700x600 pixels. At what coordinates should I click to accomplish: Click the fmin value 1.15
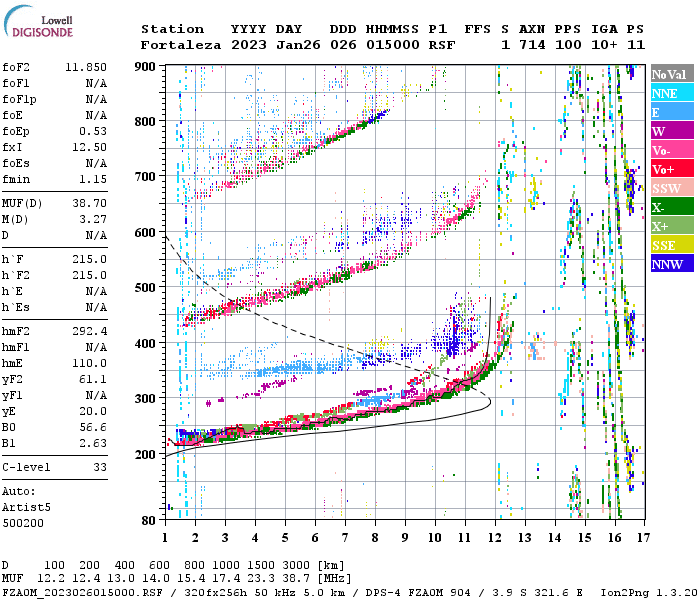coord(93,179)
